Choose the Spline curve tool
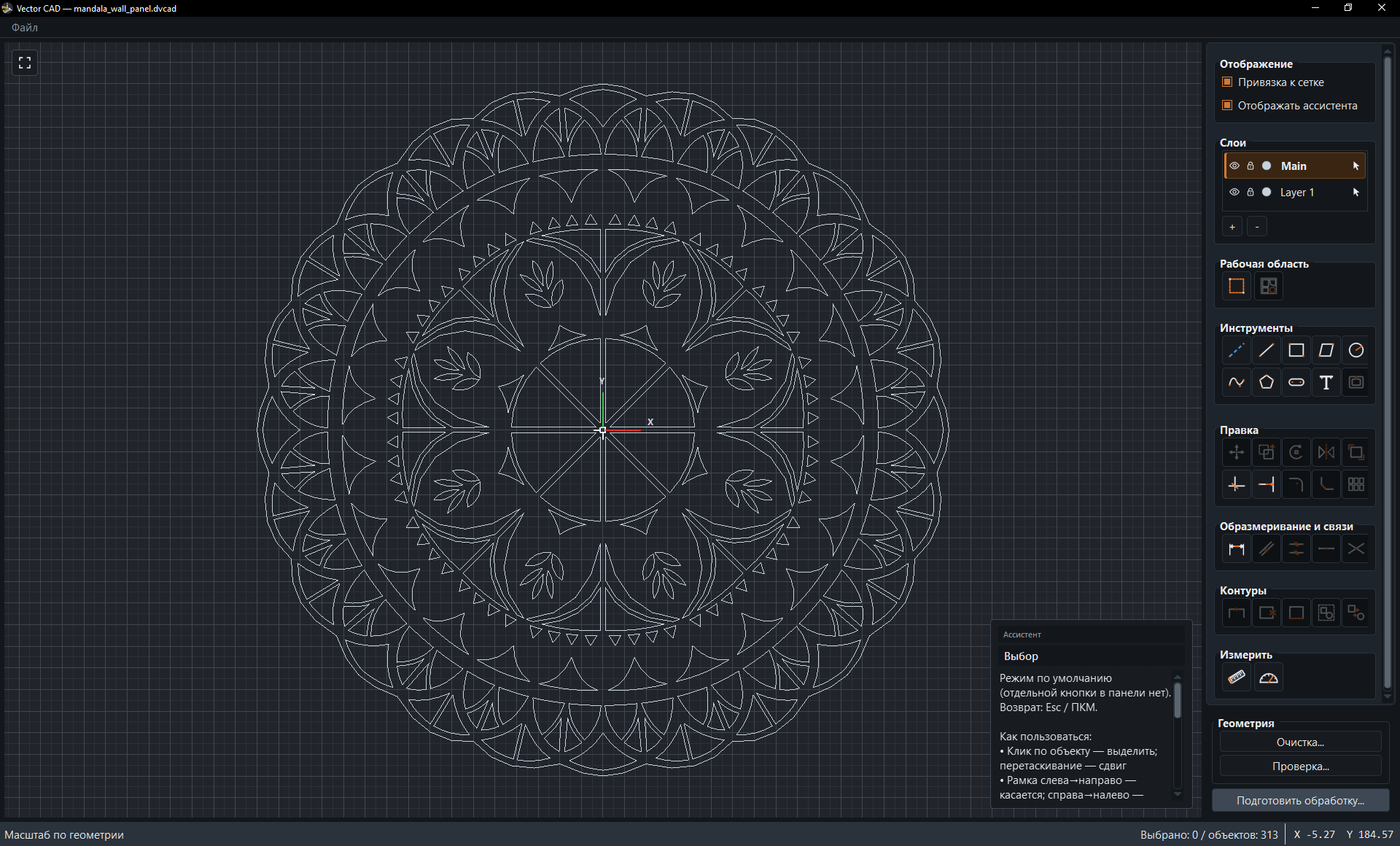 (x=1236, y=382)
